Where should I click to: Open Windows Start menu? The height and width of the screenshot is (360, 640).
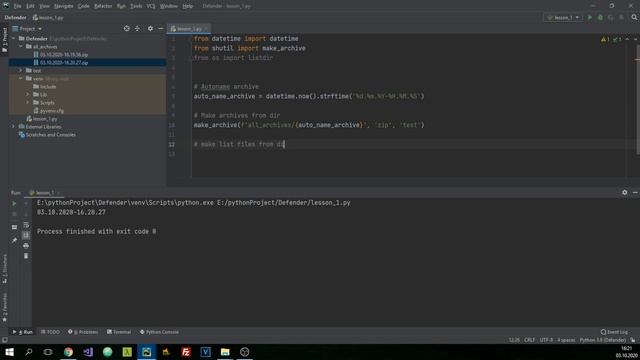9,352
